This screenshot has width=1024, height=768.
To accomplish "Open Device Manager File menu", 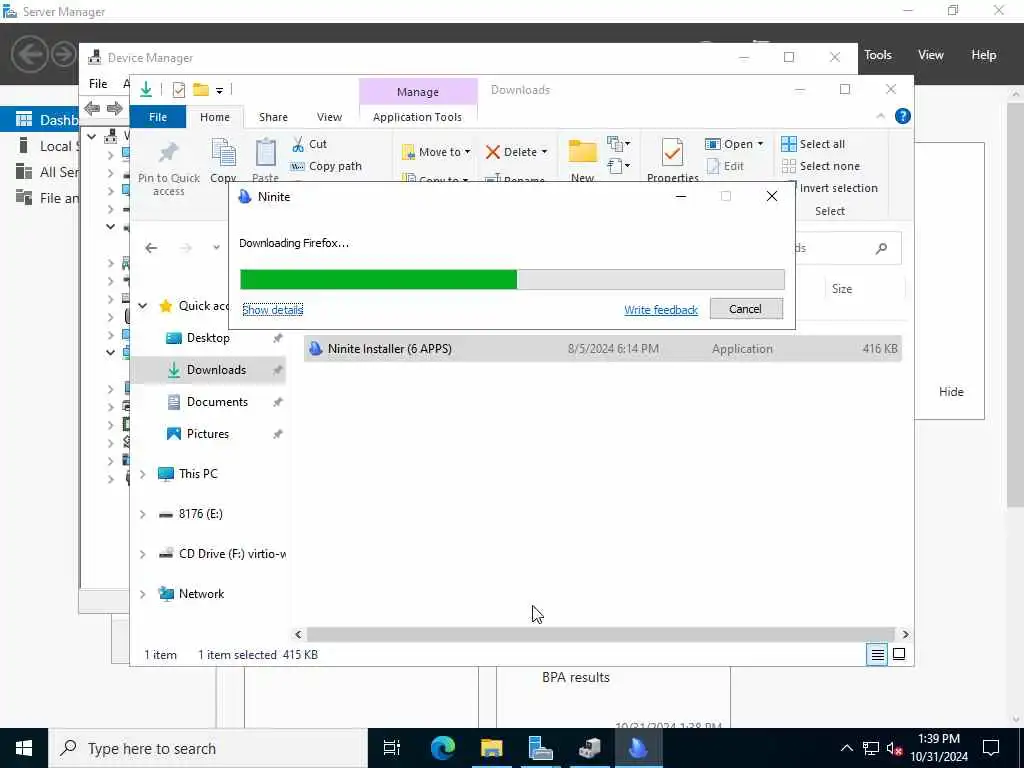I will (x=98, y=84).
